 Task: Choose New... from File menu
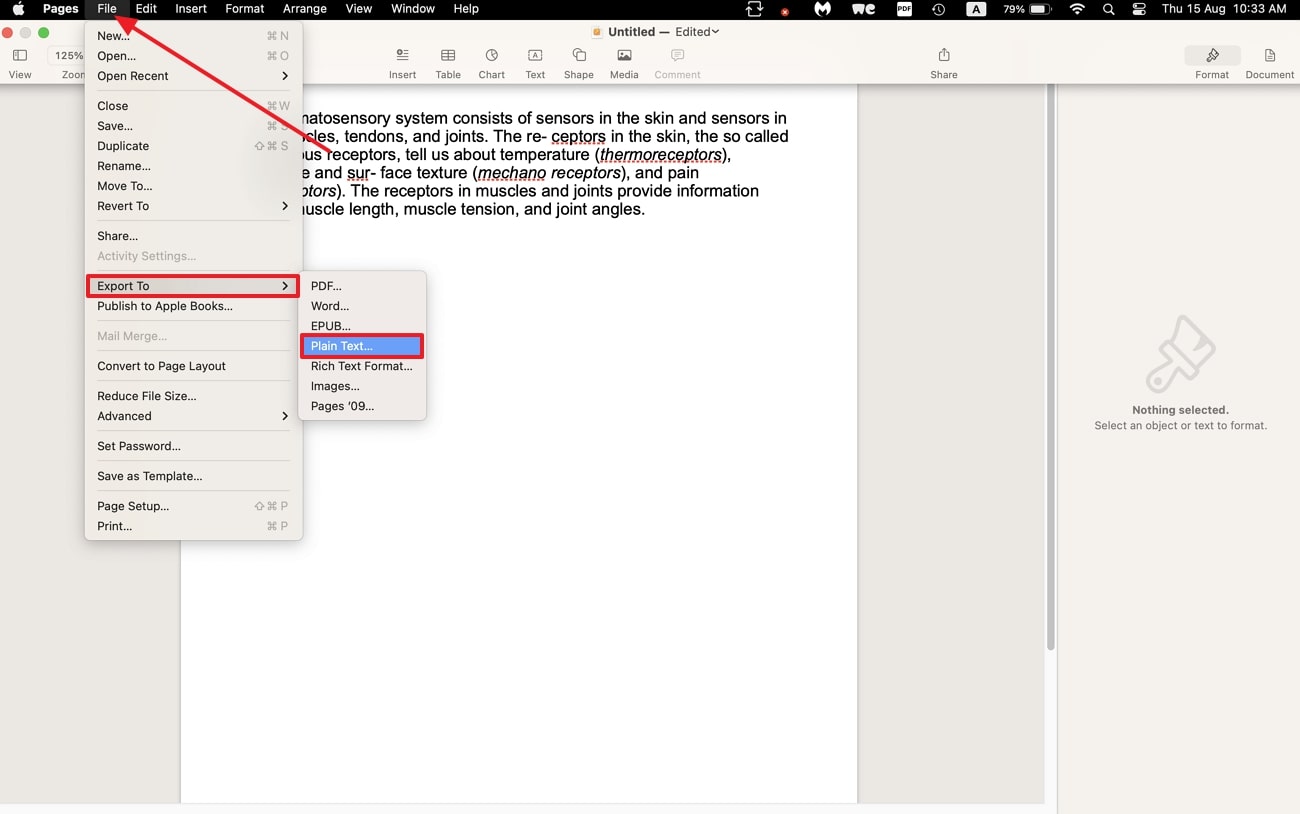[x=193, y=36]
